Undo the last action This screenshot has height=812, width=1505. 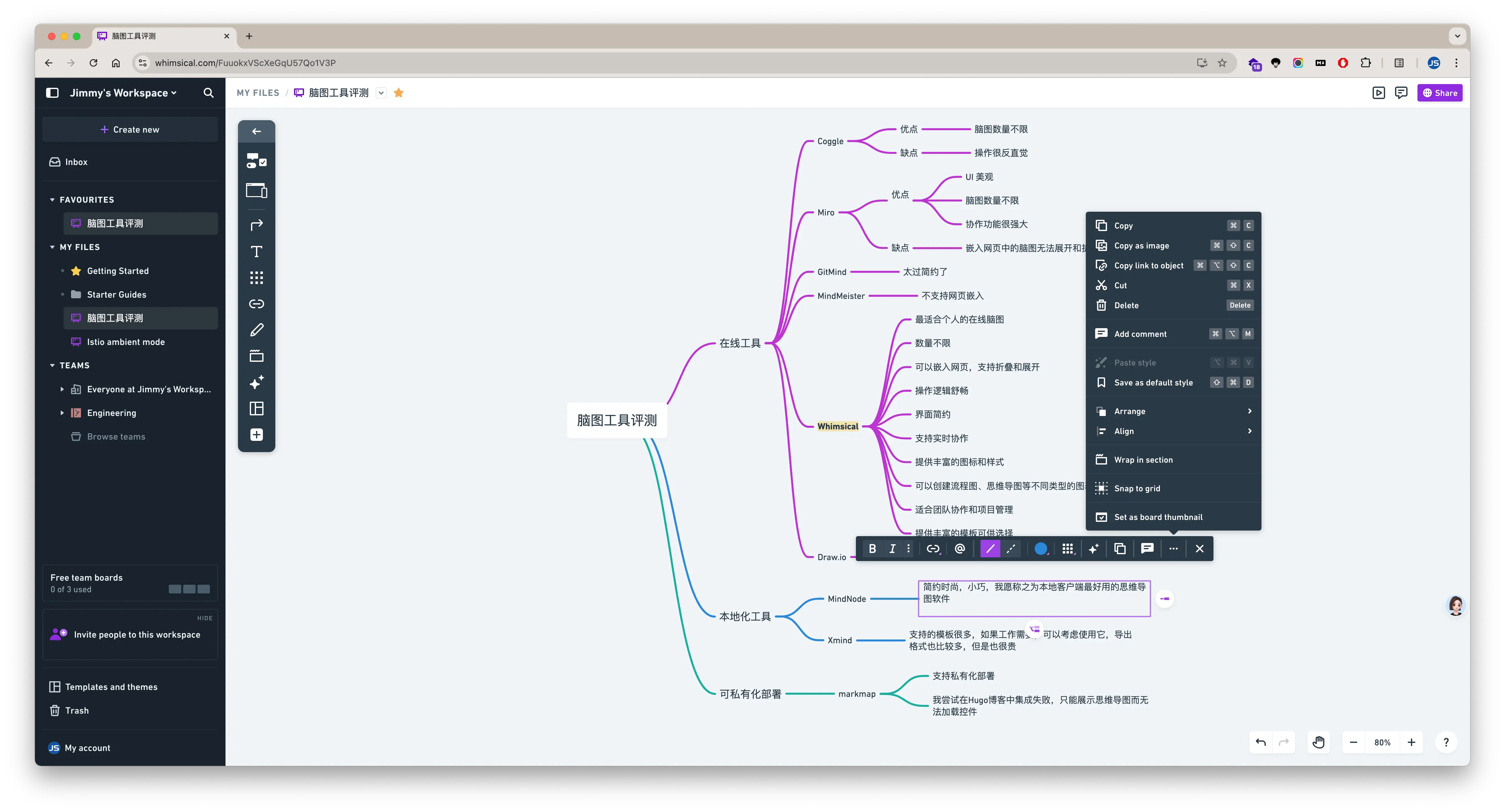(x=1261, y=743)
